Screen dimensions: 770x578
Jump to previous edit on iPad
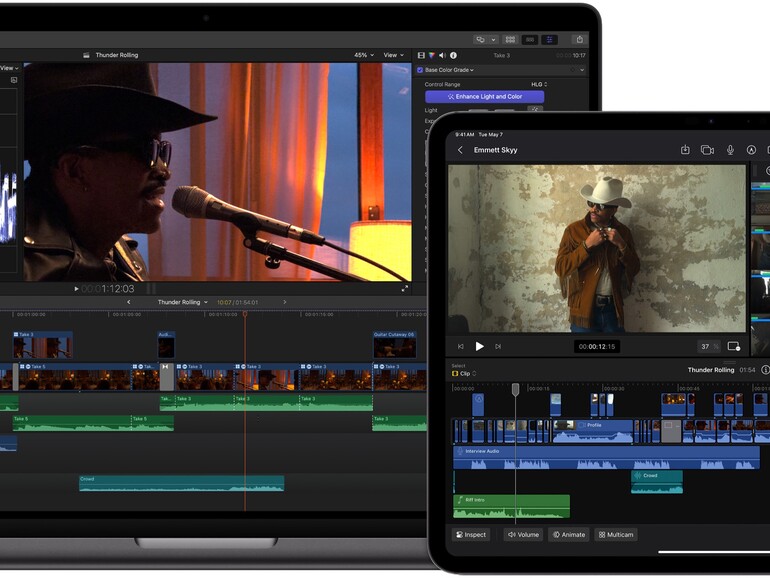coord(461,347)
